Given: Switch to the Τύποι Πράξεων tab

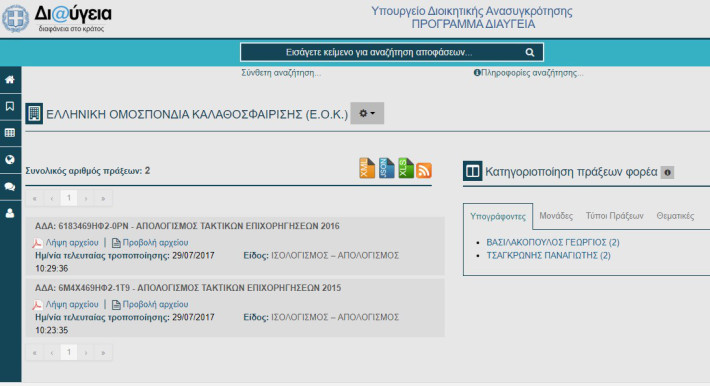Looking at the screenshot, I should coord(614,216).
